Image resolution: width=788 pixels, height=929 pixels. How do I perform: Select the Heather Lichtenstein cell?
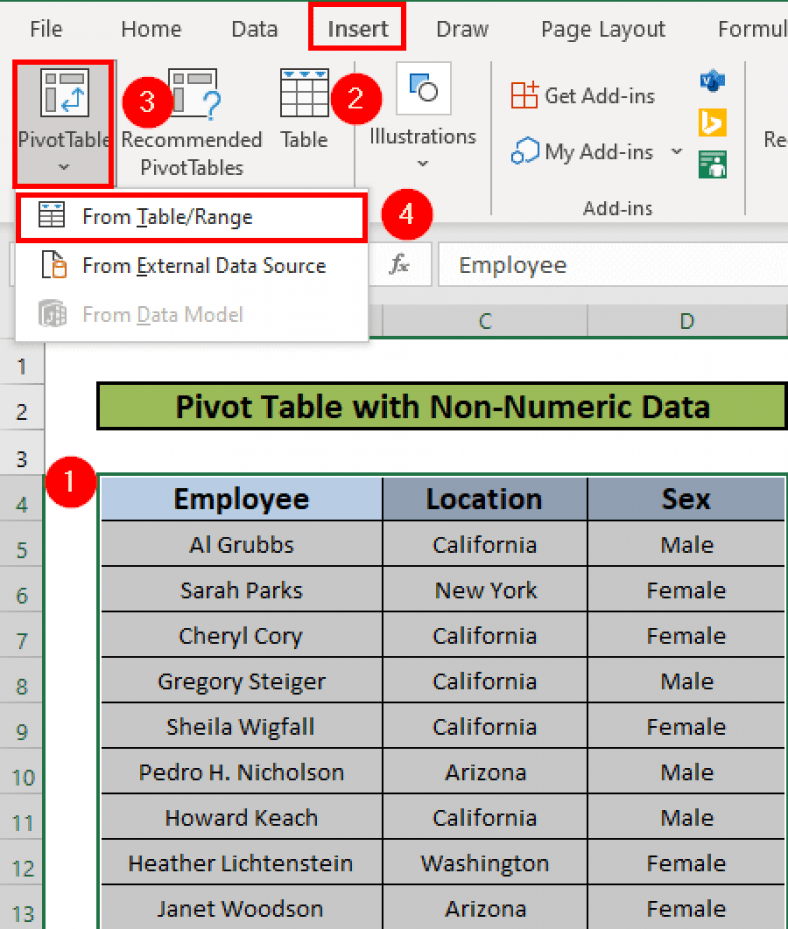coord(241,863)
